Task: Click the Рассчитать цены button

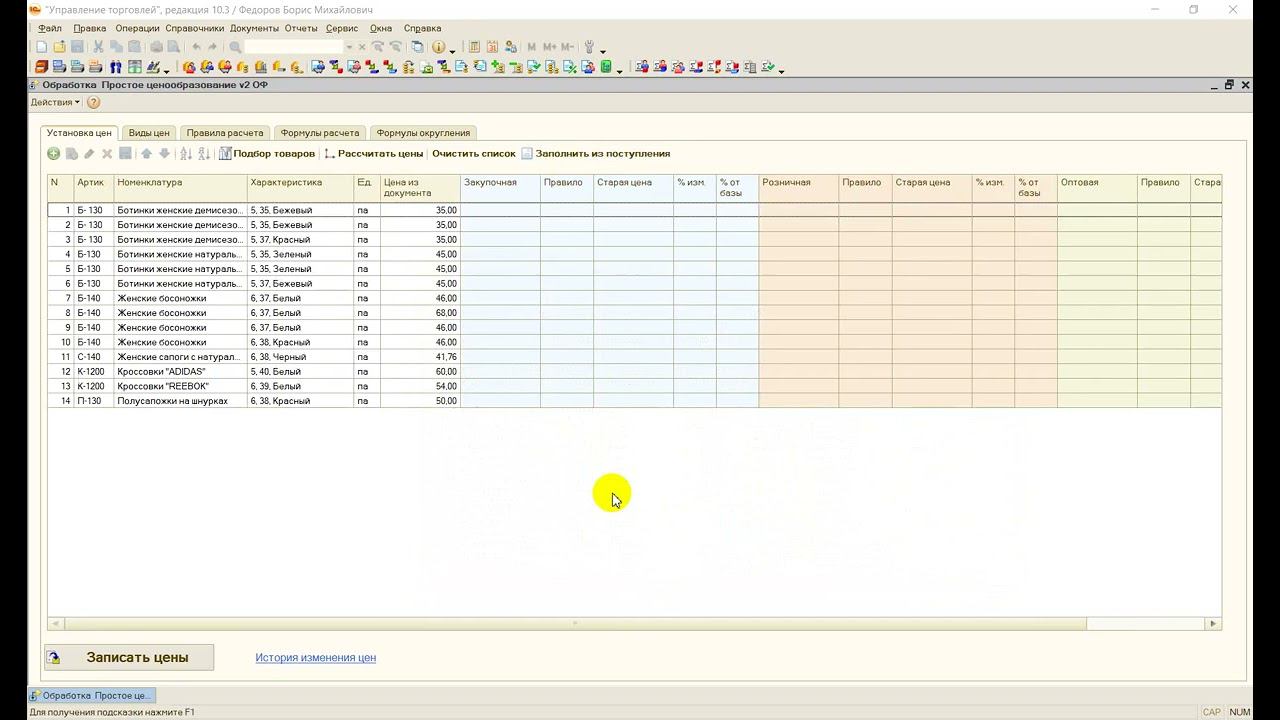Action: [374, 154]
